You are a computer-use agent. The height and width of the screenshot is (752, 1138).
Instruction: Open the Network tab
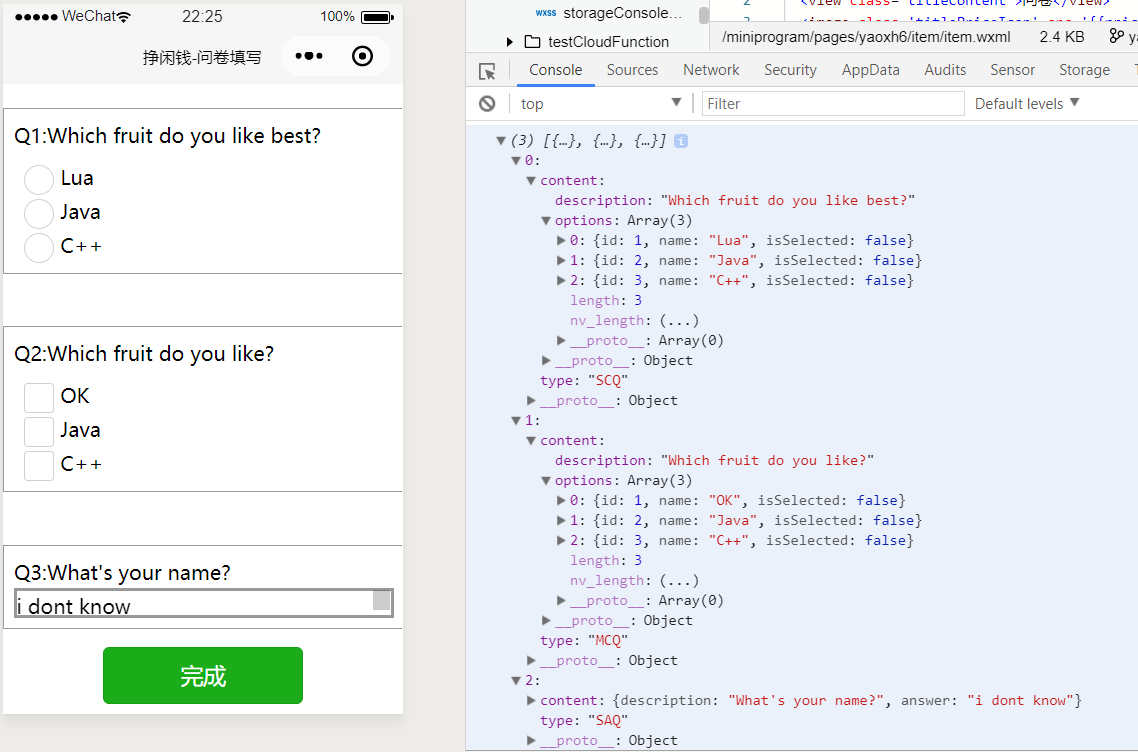711,70
